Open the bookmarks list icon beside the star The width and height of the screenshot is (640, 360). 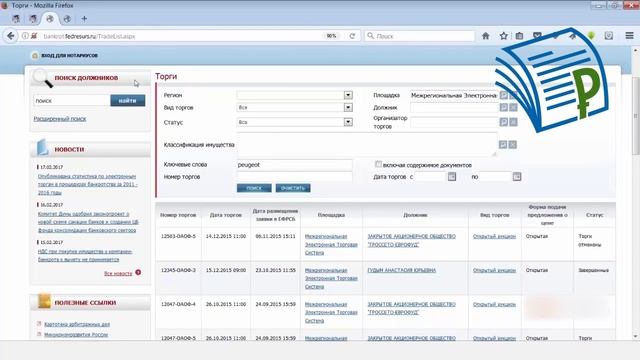519,36
